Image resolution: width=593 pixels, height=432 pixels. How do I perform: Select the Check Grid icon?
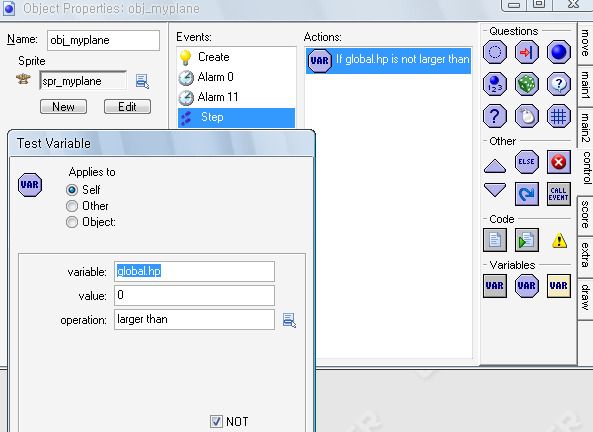click(x=559, y=116)
